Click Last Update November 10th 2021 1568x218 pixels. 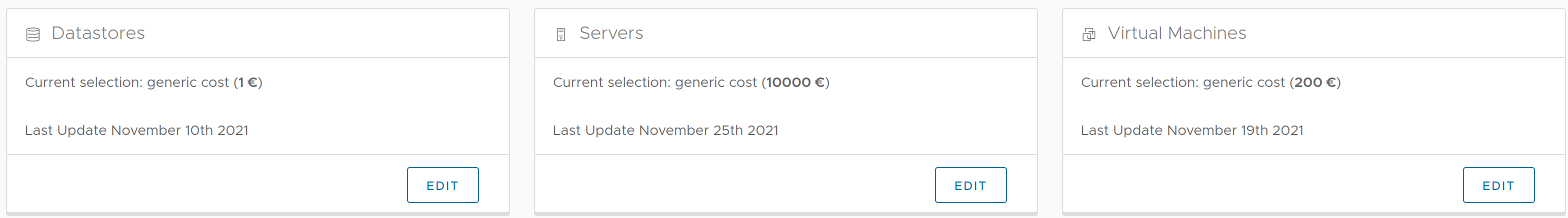(x=136, y=130)
